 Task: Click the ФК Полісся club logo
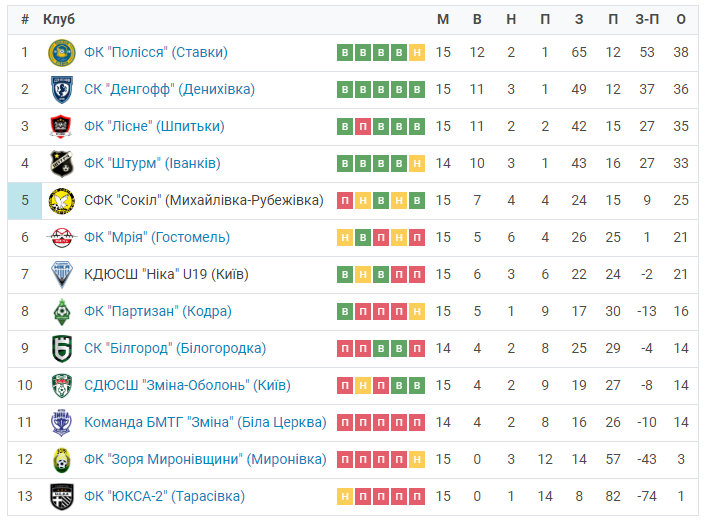pos(62,53)
